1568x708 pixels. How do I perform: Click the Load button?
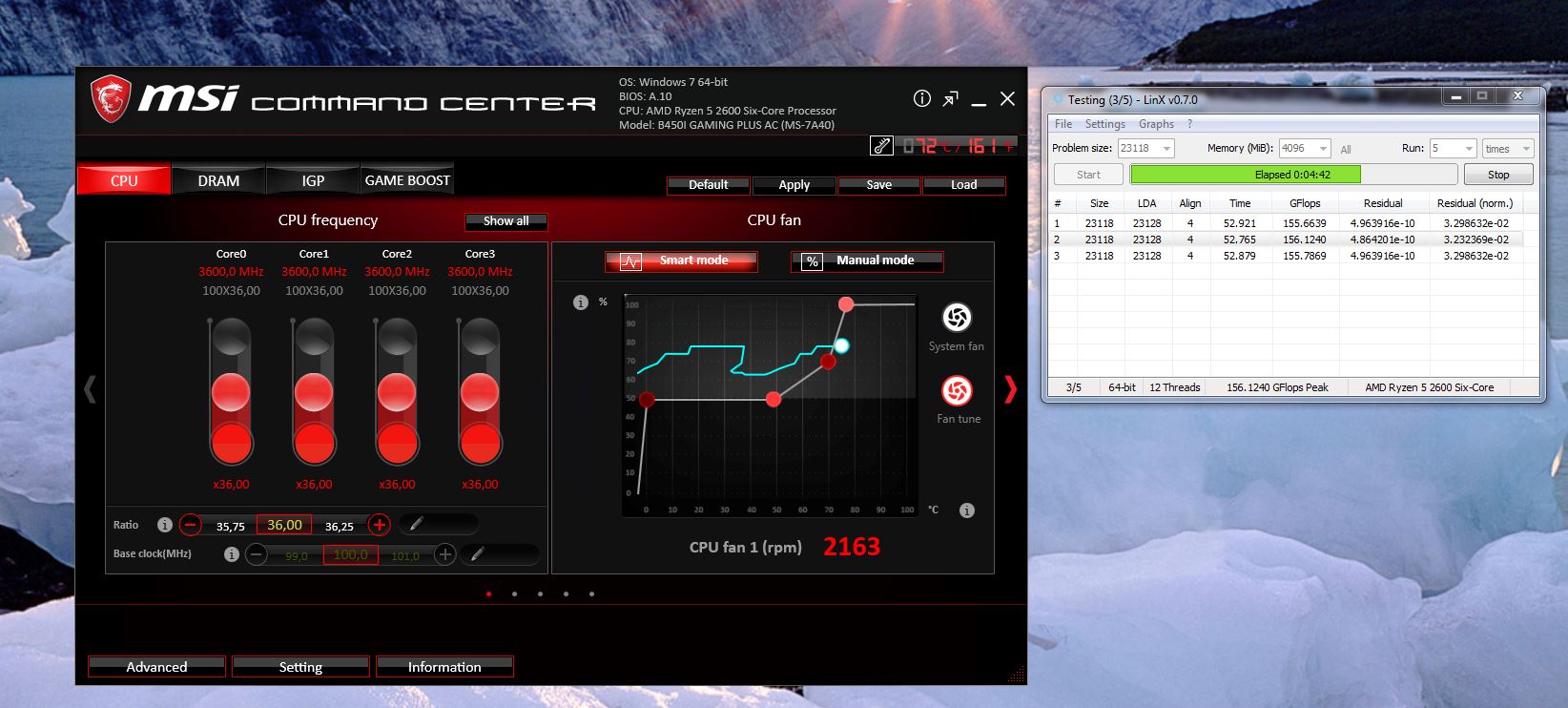point(963,185)
